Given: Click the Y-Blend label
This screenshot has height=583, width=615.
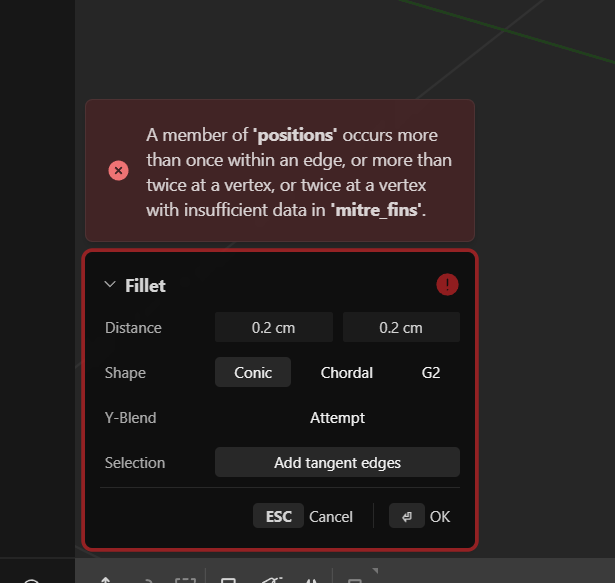Looking at the screenshot, I should 131,418.
